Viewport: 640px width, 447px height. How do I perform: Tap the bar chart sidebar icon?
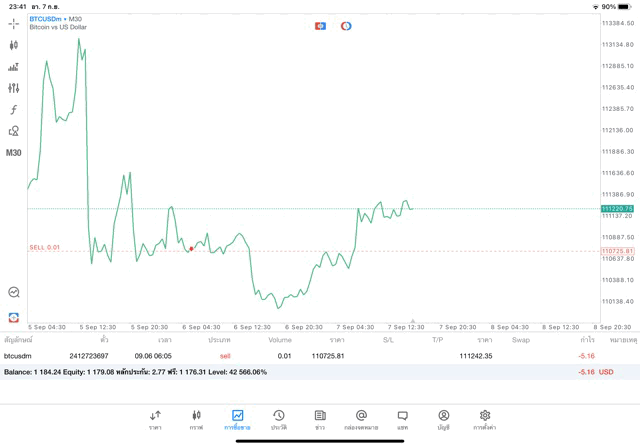pos(13,67)
